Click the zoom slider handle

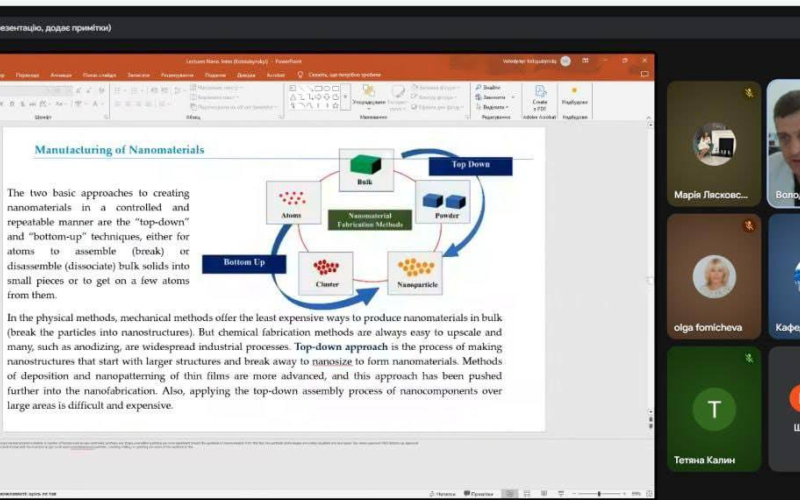599,493
